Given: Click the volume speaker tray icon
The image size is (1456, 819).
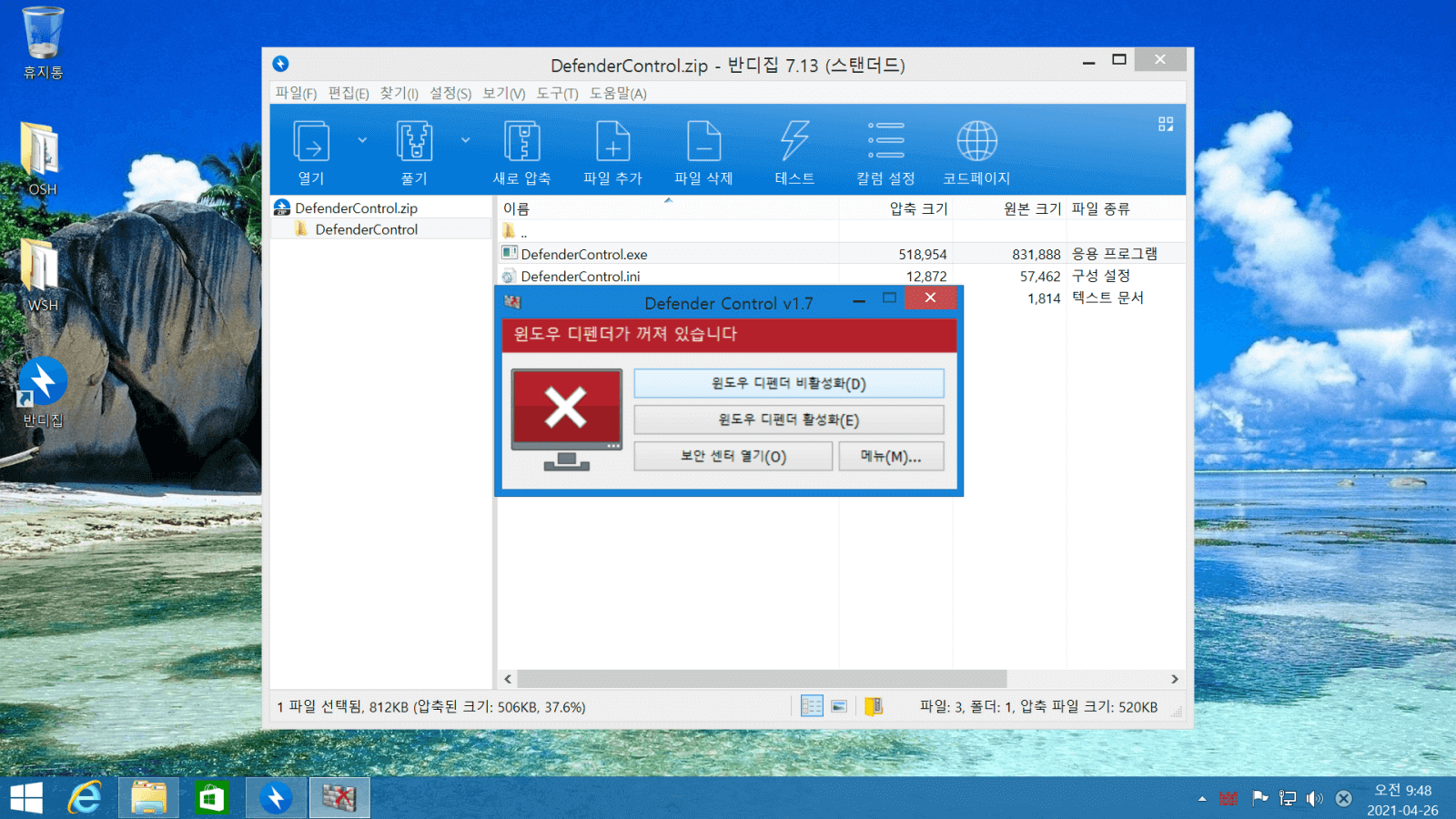Looking at the screenshot, I should (x=1315, y=799).
